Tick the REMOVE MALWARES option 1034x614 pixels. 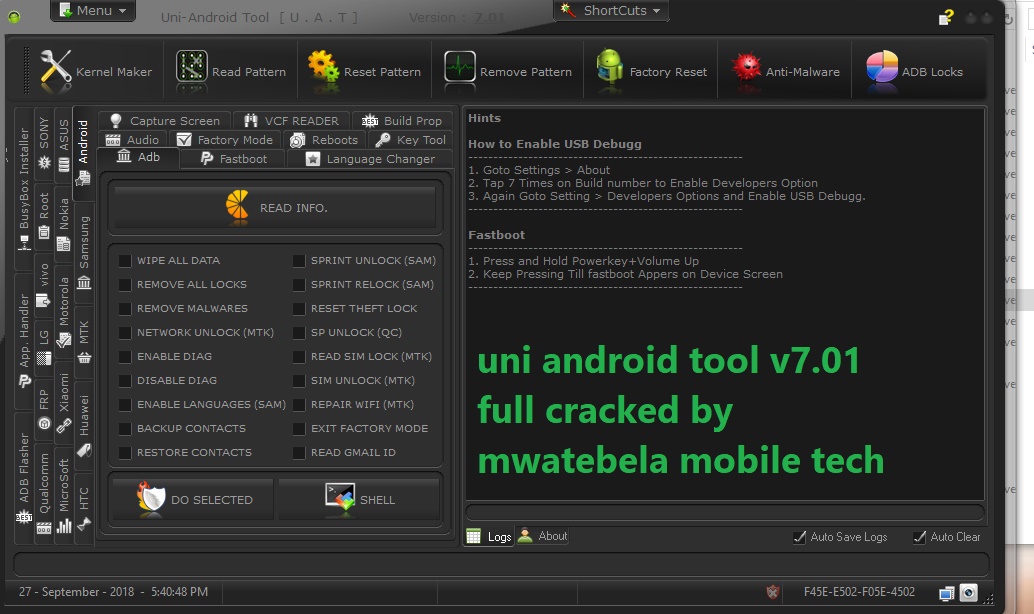(125, 309)
